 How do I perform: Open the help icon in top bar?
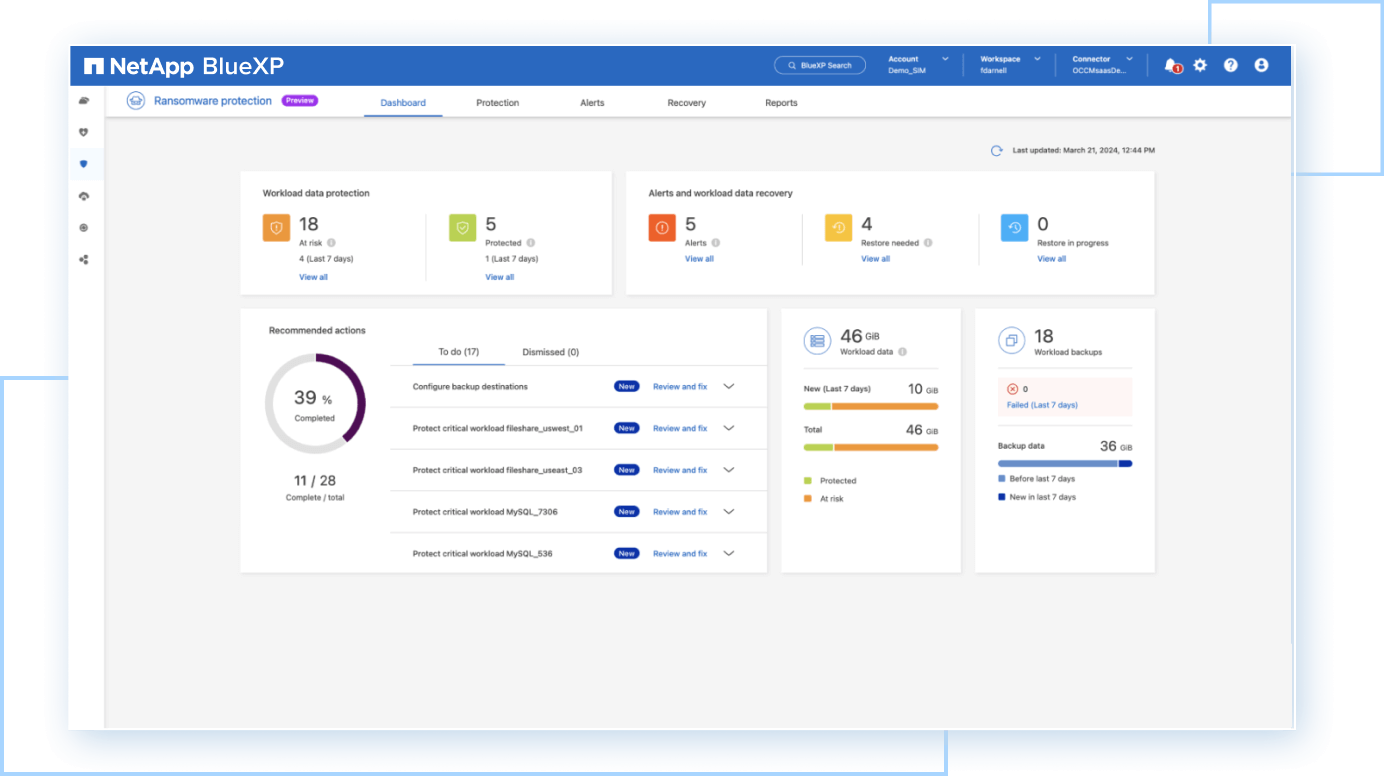[x=1230, y=64]
